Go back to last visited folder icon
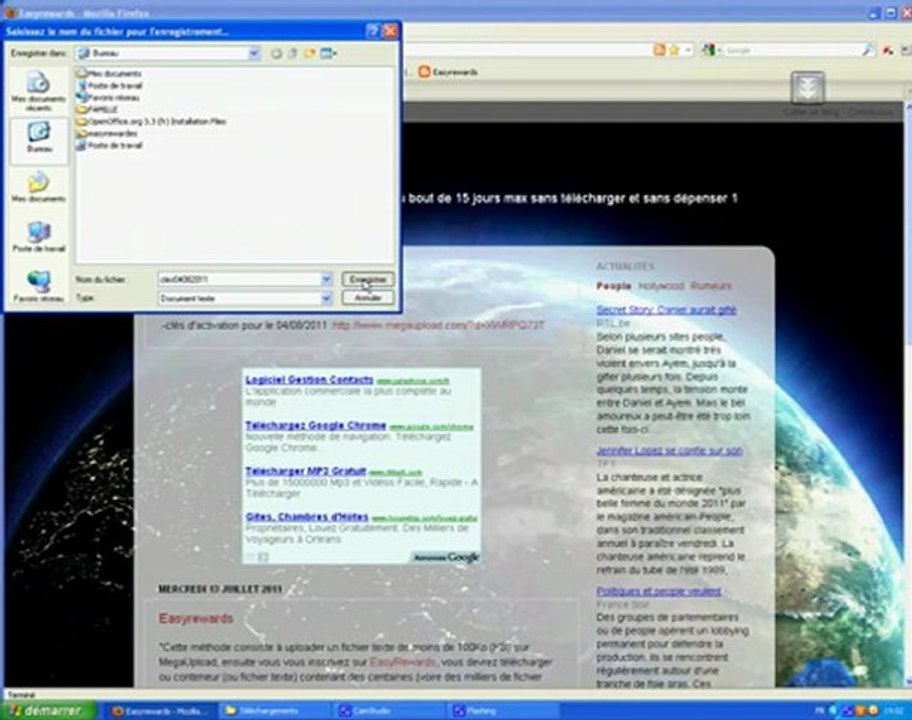Image resolution: width=912 pixels, height=720 pixels. point(276,54)
